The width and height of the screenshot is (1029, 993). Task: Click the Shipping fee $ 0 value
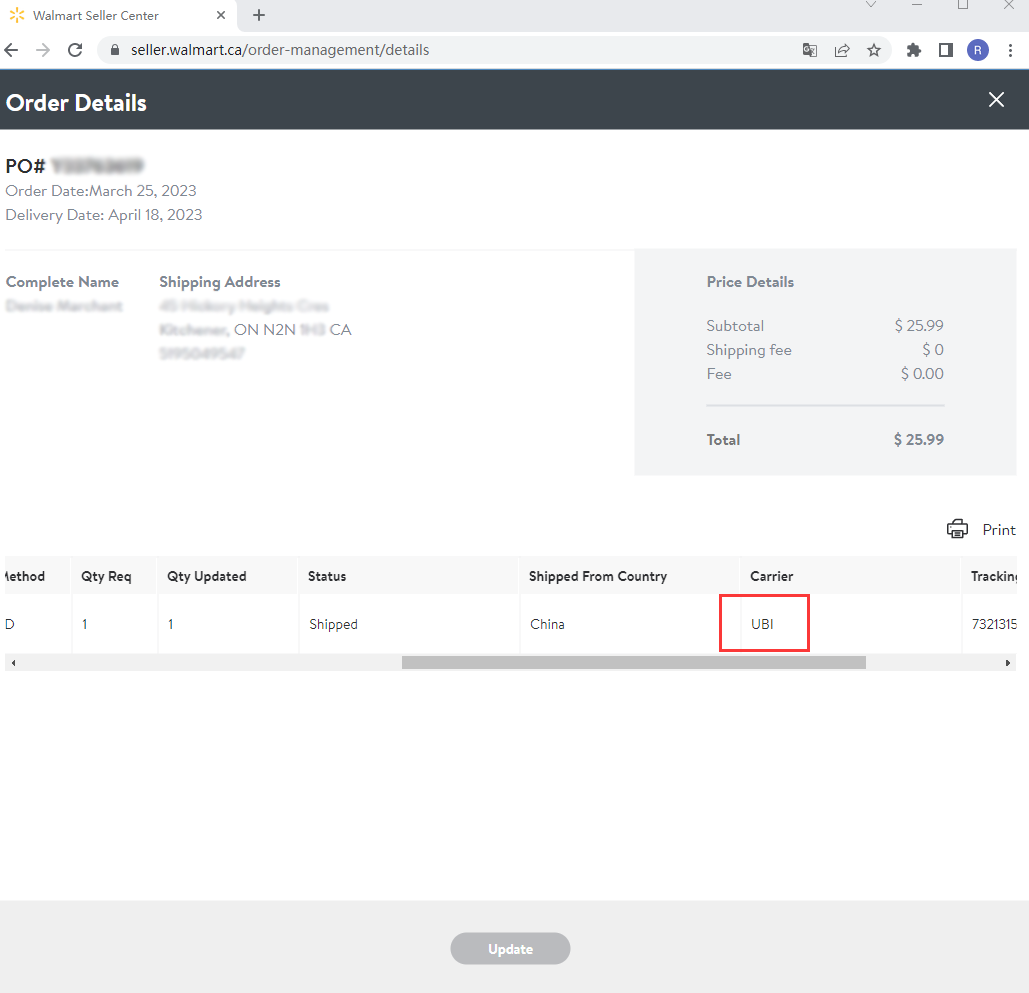point(933,350)
